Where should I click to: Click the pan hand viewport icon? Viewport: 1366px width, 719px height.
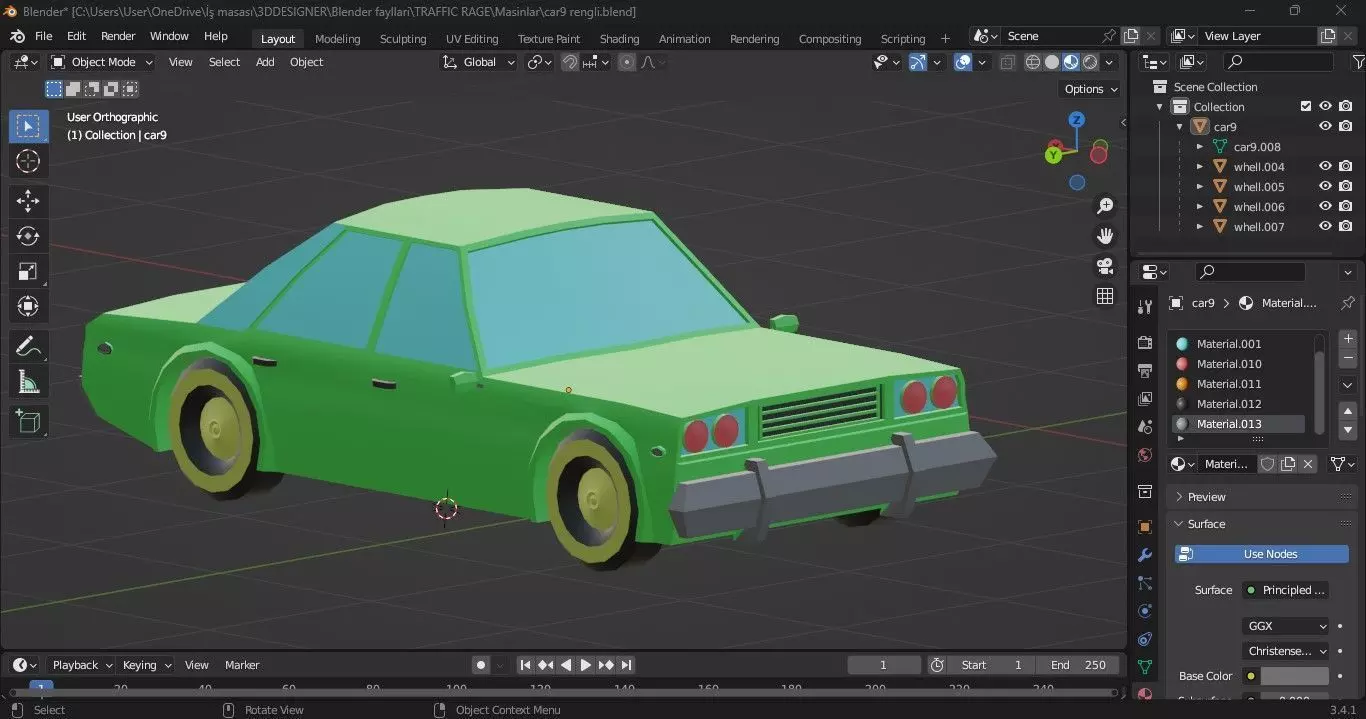tap(1105, 236)
